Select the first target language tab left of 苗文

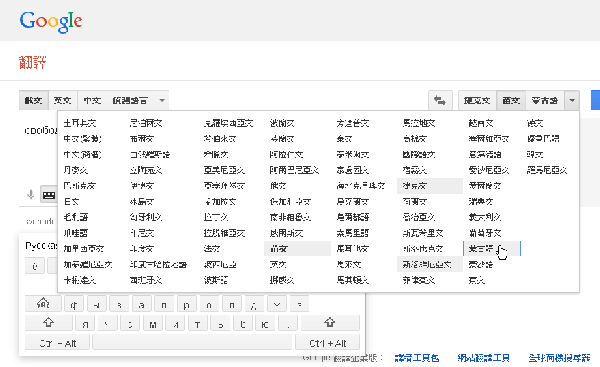pos(477,101)
